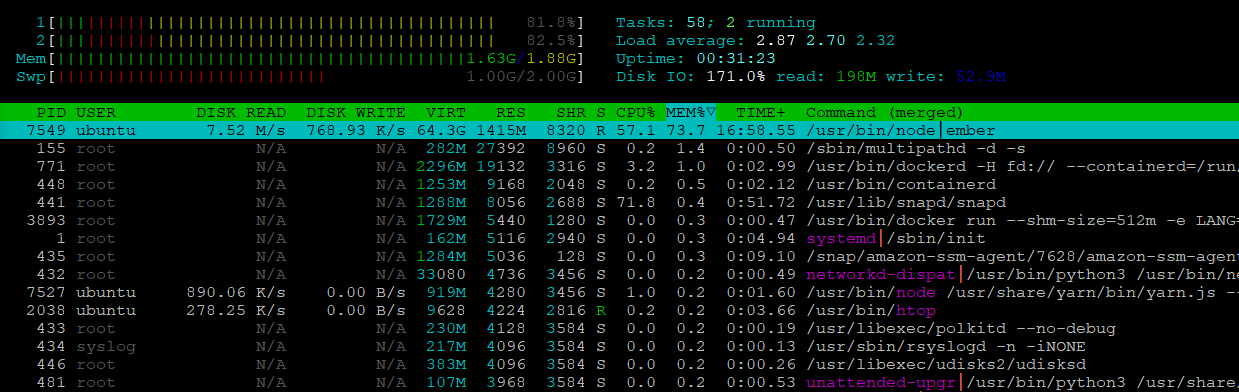Viewport: 1239px width, 392px height.
Task: Select the /usr/bin/node ember process row
Action: [x=619, y=130]
